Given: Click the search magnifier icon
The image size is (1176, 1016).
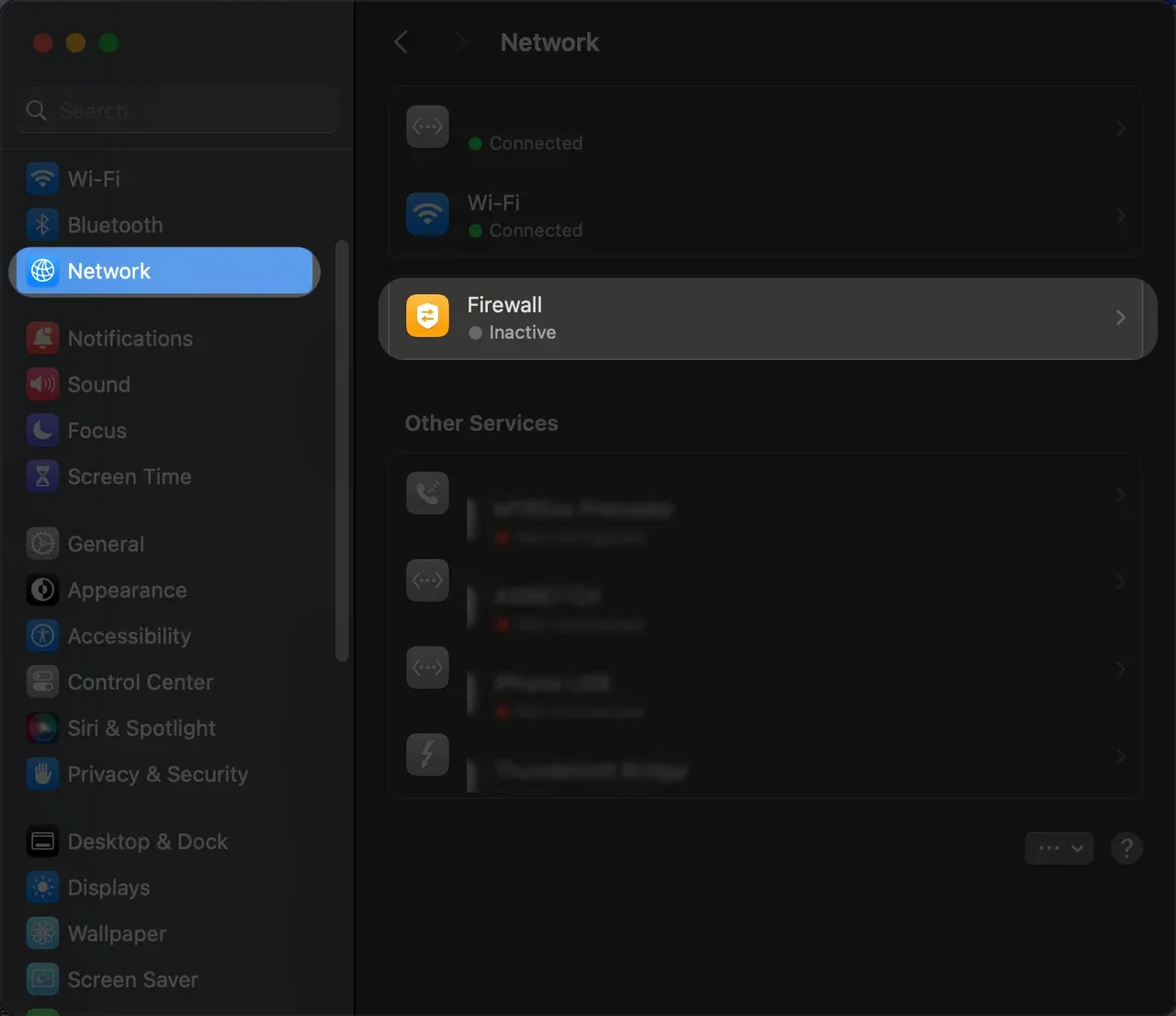Looking at the screenshot, I should [x=37, y=111].
